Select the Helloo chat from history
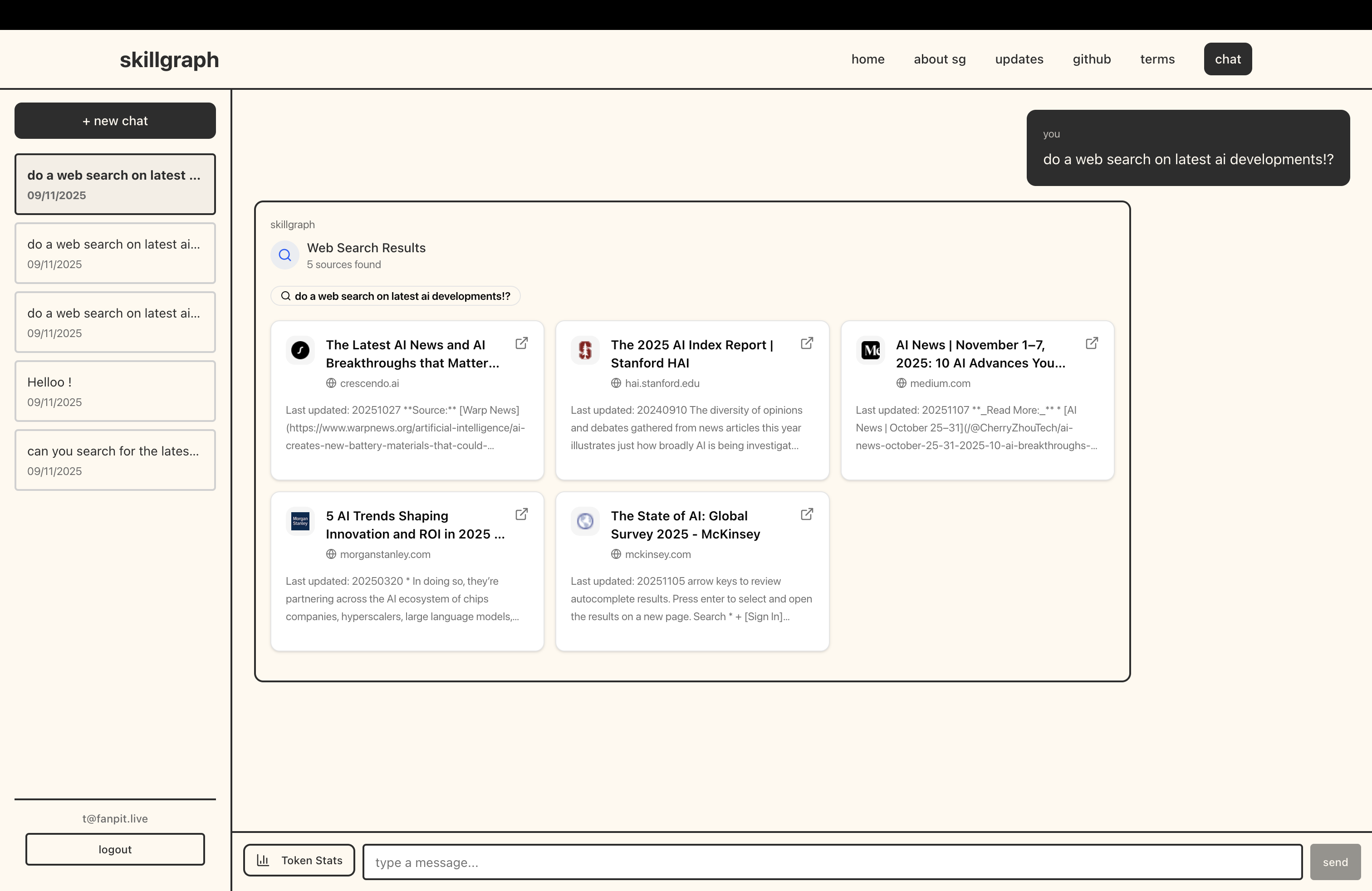 click(115, 391)
